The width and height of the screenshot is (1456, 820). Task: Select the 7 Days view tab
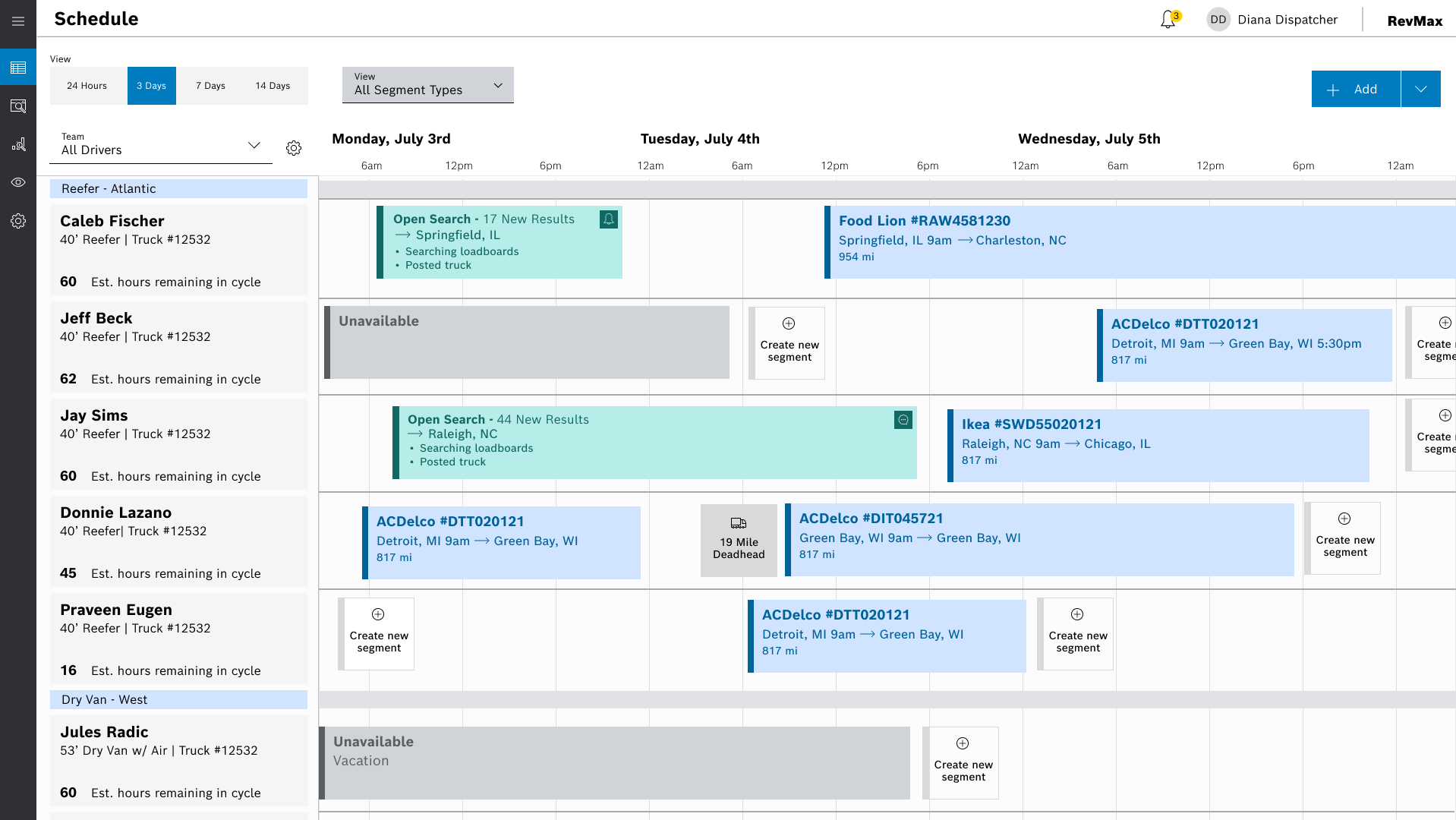coord(210,86)
